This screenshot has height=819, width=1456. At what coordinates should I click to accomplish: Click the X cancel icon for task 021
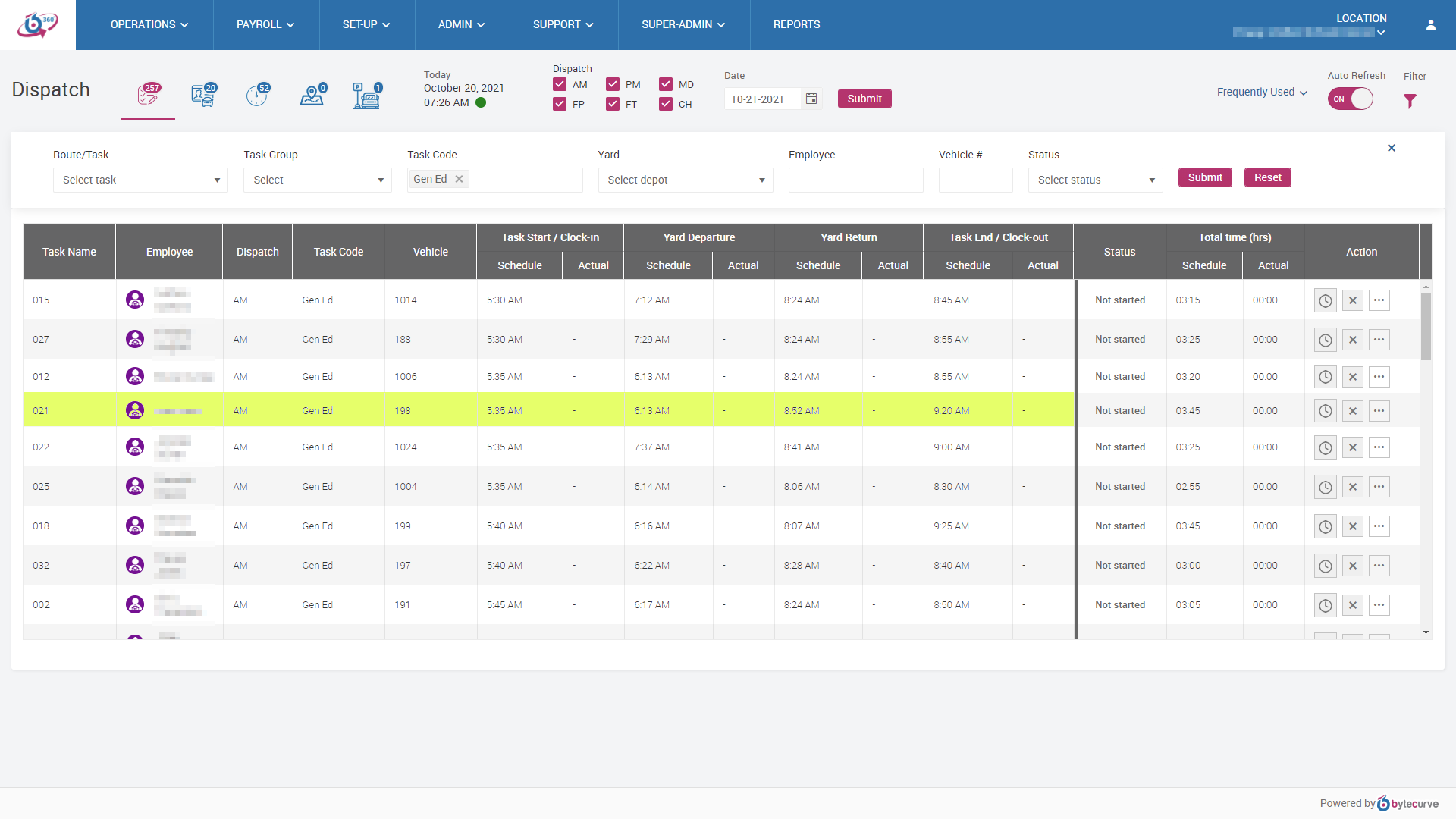pos(1352,411)
